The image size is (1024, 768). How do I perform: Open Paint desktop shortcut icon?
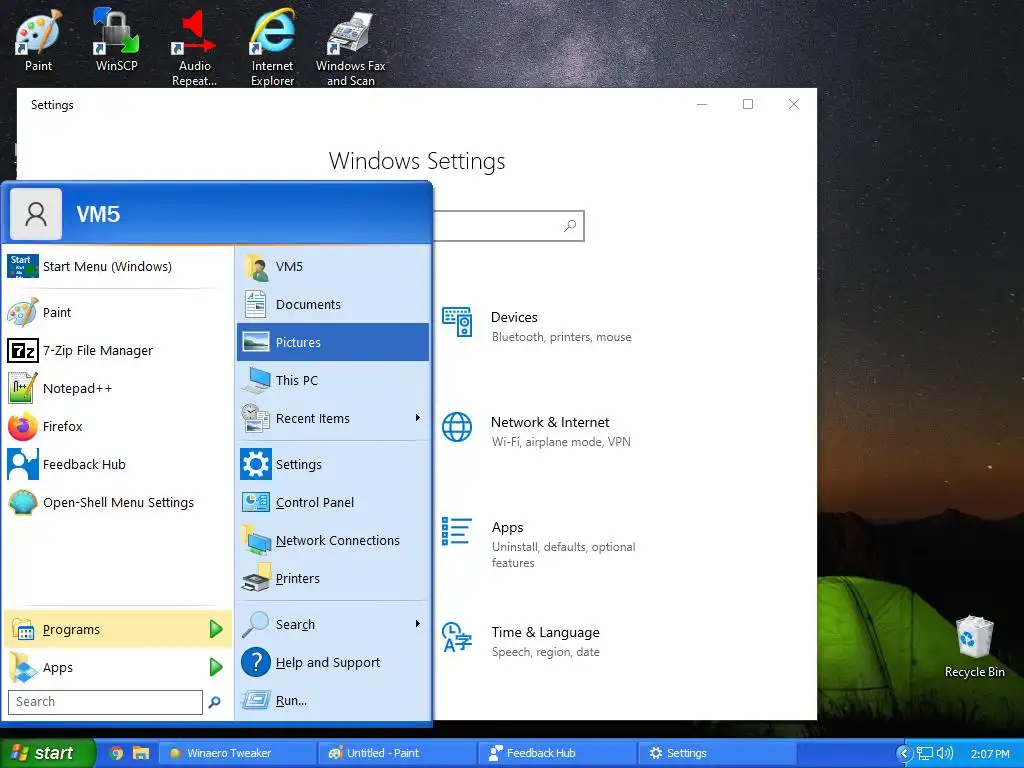(38, 40)
